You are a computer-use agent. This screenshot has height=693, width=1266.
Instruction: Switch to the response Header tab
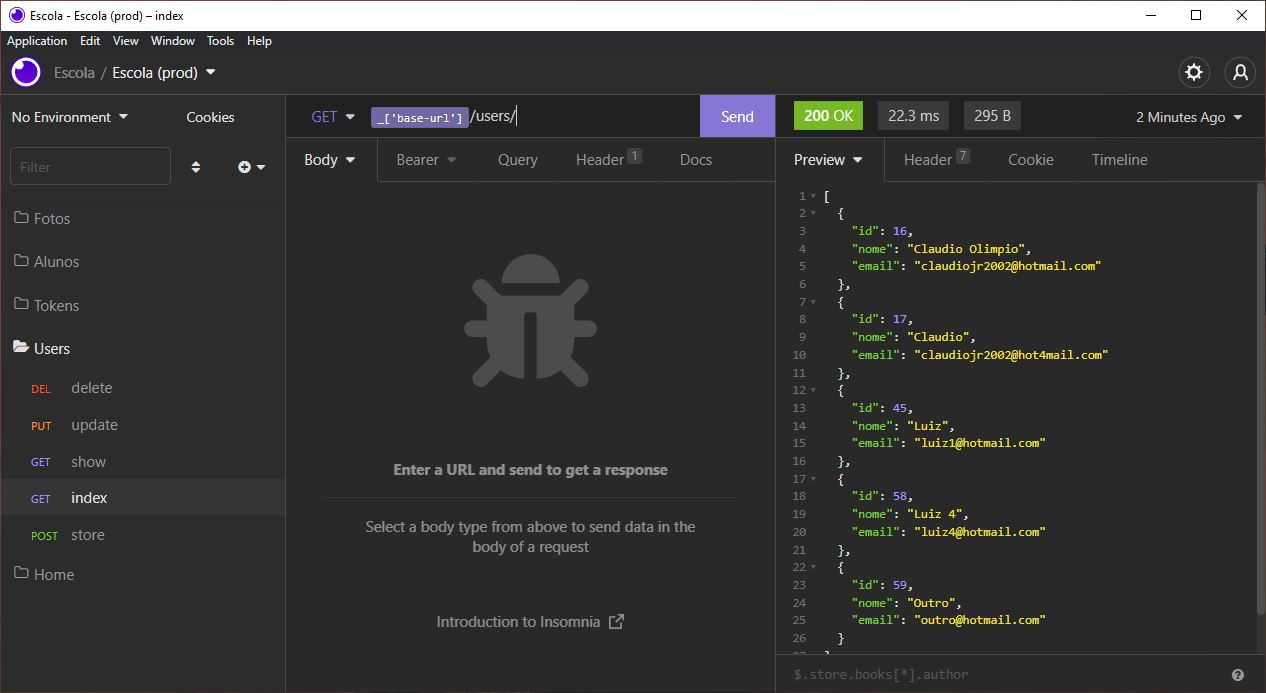coord(936,159)
